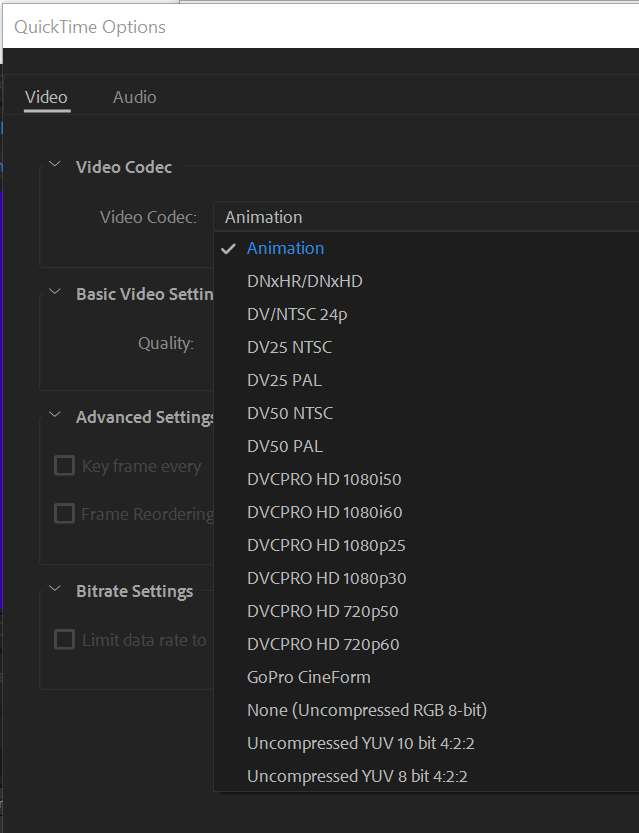The width and height of the screenshot is (639, 833).
Task: Click the QuickTime Options title text
Action: [90, 27]
